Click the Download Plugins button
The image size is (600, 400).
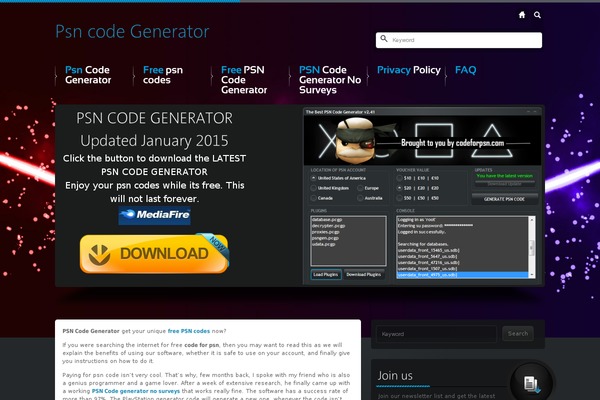[x=364, y=274]
